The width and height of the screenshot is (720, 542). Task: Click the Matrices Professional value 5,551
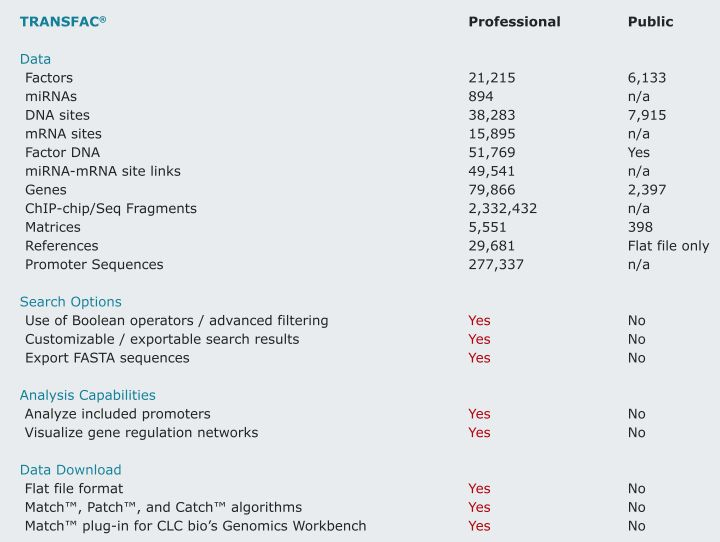[488, 228]
